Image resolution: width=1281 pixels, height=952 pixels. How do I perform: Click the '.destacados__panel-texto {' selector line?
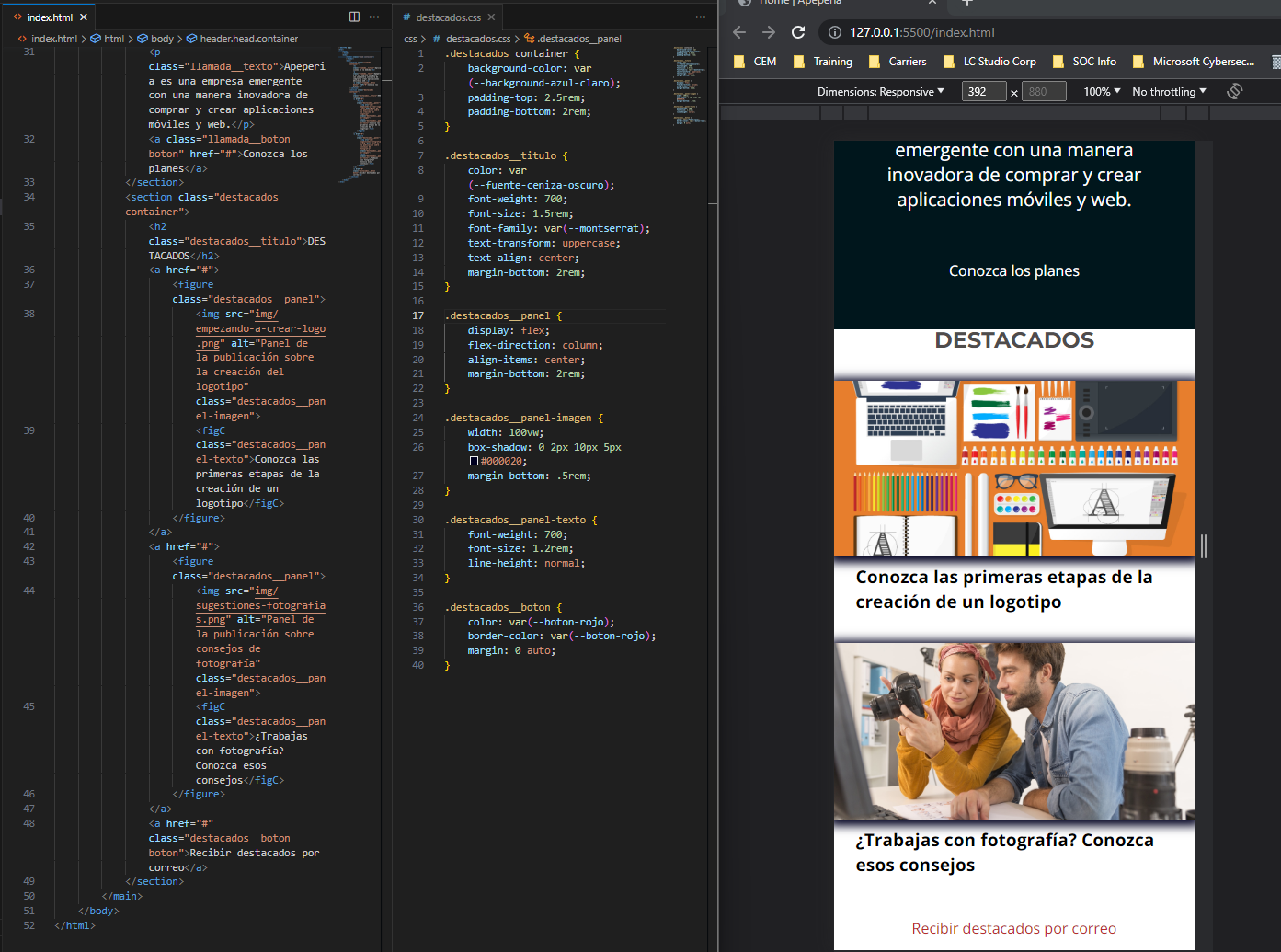521,520
